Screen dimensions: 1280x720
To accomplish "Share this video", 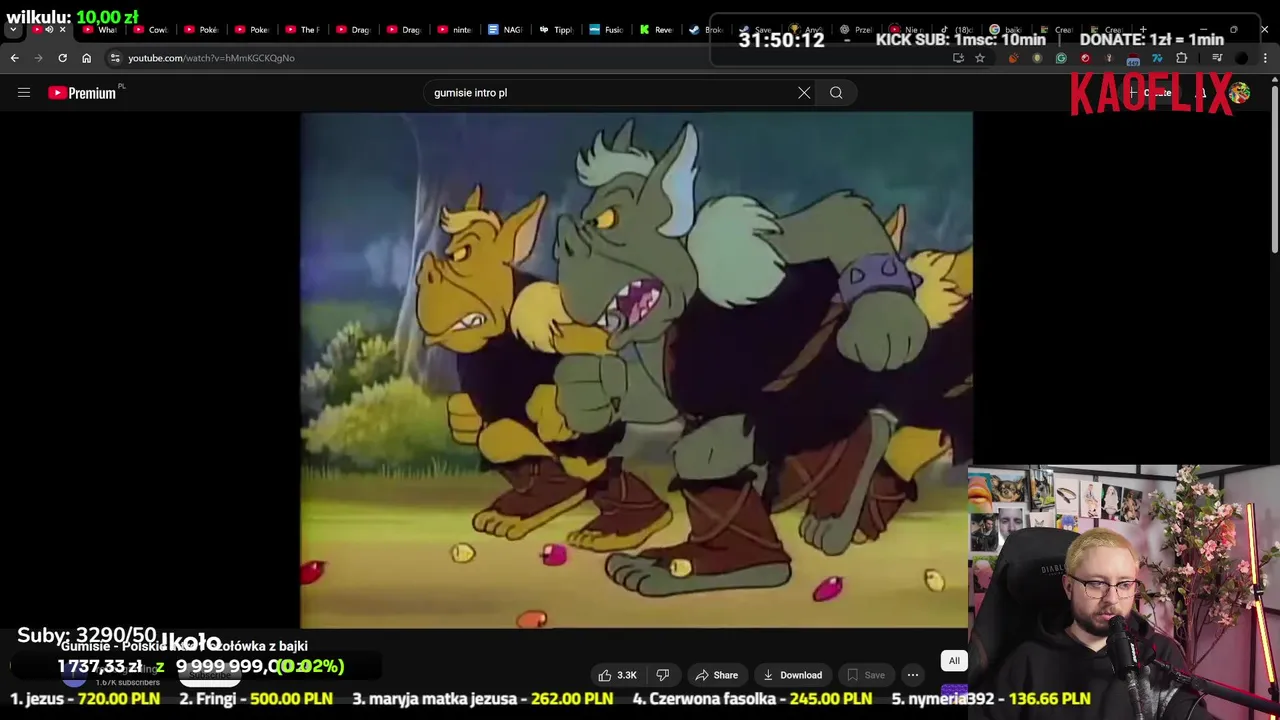I will point(716,675).
